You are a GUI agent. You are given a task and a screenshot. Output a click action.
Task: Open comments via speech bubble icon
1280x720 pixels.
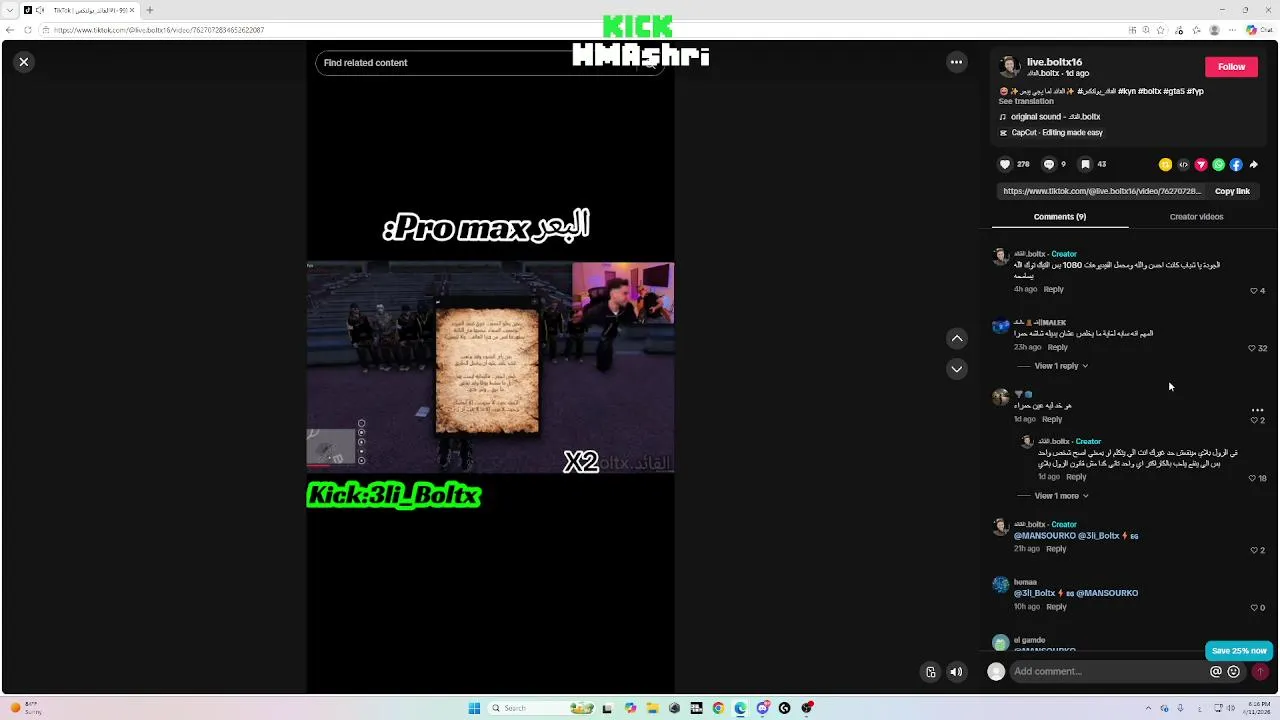[x=1049, y=164]
